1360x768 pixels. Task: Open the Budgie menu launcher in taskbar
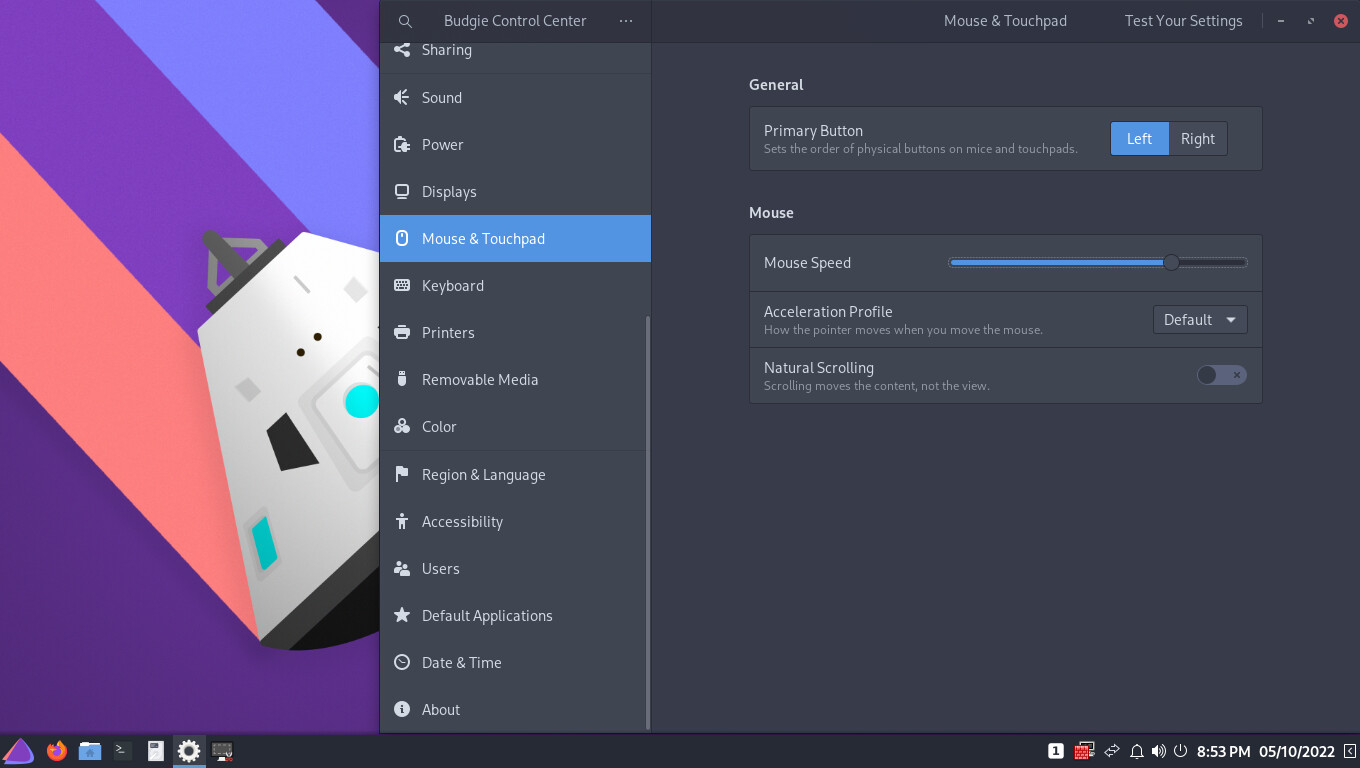18,750
